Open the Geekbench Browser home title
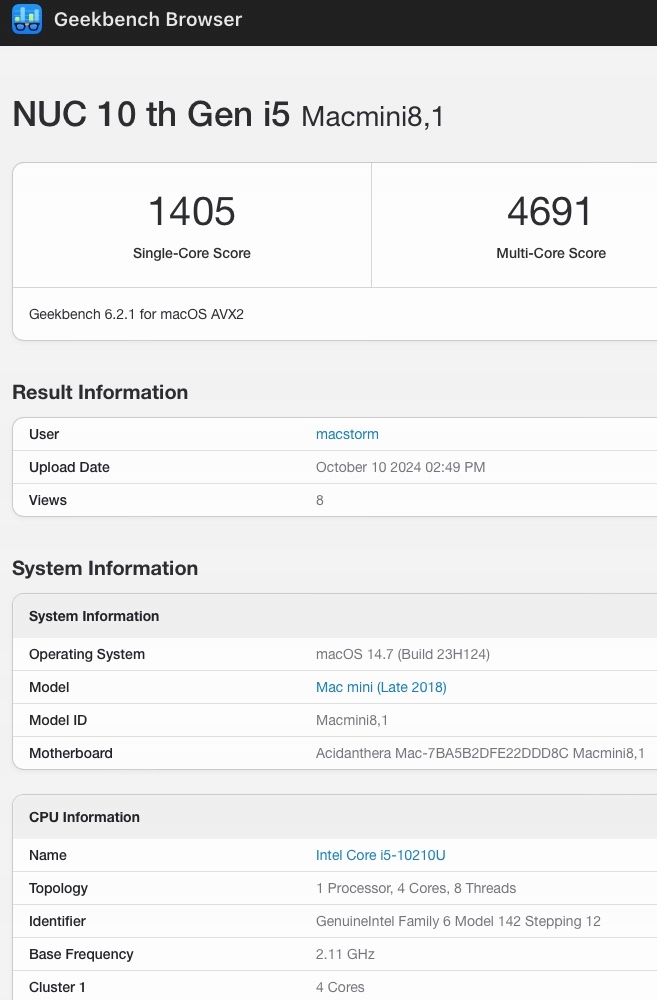657x1000 pixels. tap(148, 20)
